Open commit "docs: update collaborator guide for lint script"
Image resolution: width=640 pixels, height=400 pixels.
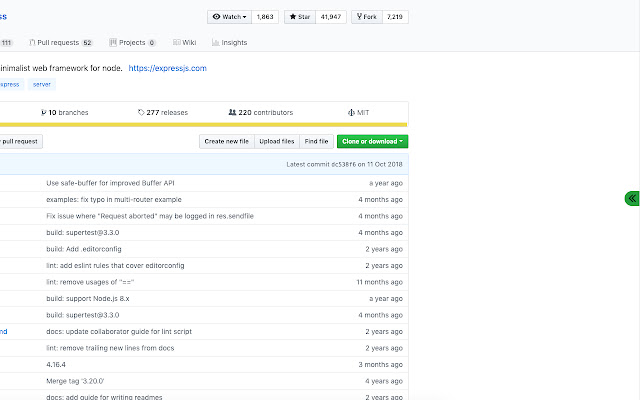119,331
